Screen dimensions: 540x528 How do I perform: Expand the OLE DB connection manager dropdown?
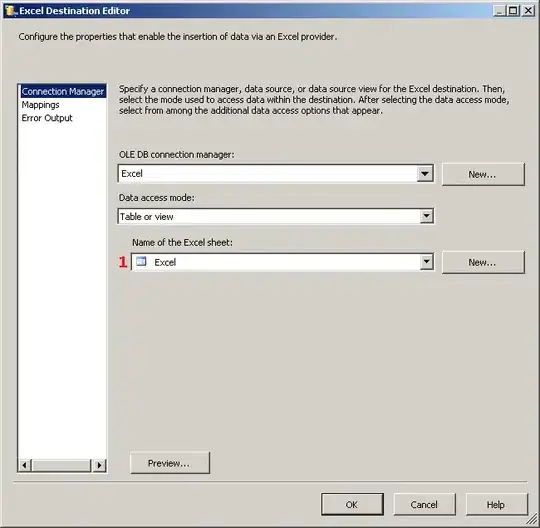(425, 173)
